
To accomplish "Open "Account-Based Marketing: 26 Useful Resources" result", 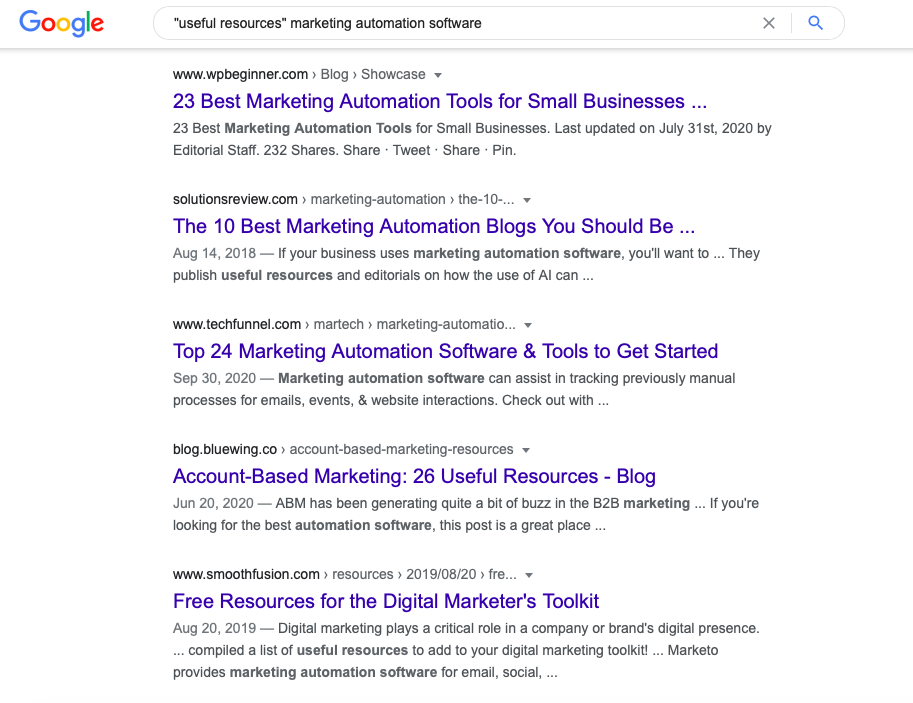I will [x=414, y=476].
